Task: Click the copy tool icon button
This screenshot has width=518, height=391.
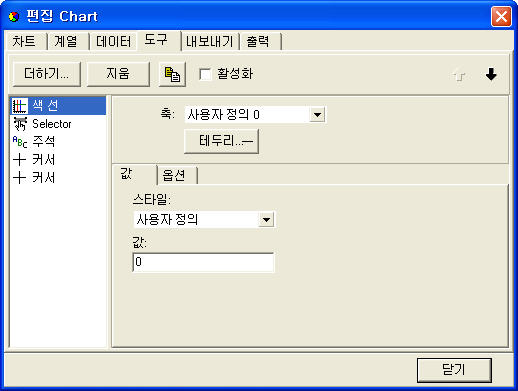Action: click(x=172, y=74)
